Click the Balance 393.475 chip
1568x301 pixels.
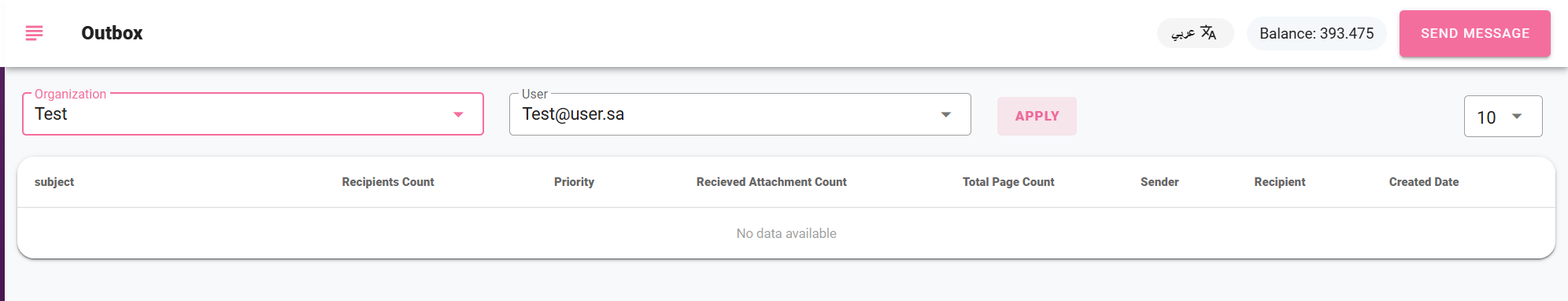pos(1316,33)
